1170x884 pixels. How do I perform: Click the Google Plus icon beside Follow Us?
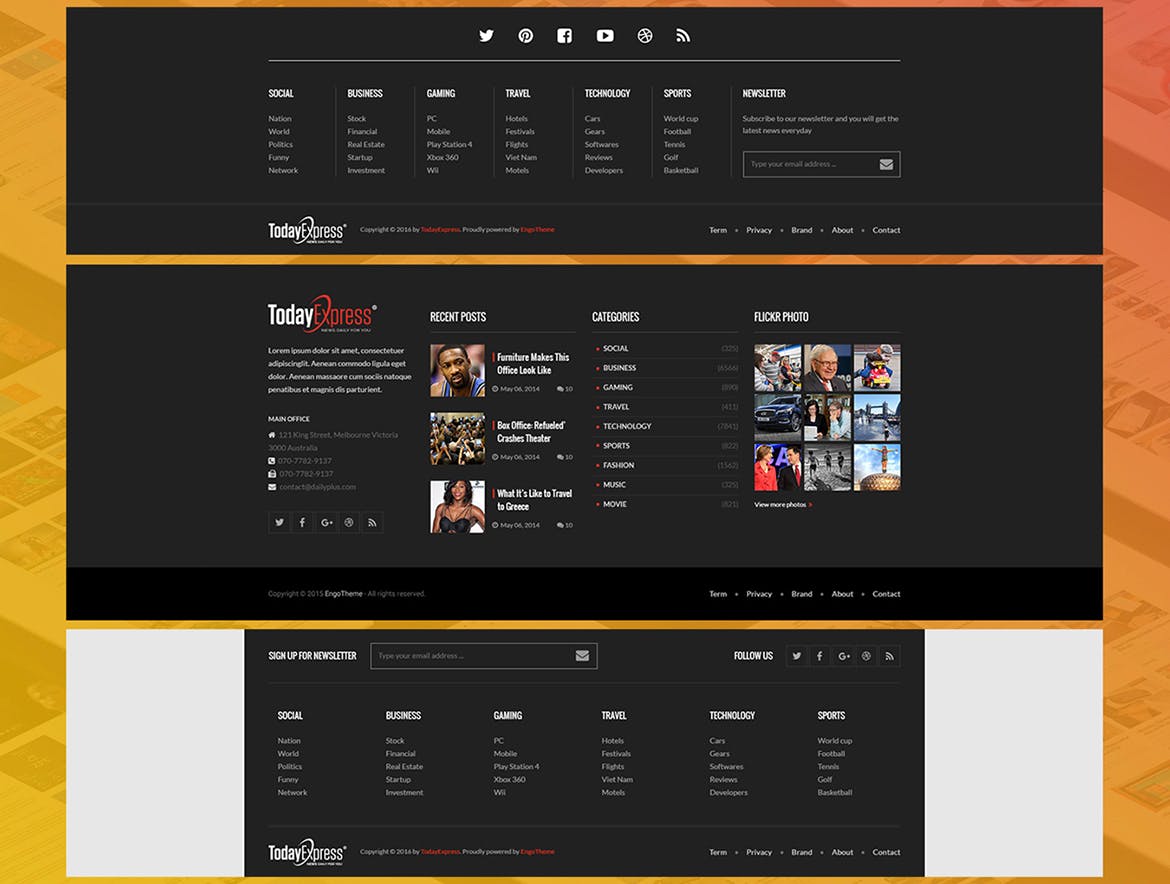coord(843,656)
